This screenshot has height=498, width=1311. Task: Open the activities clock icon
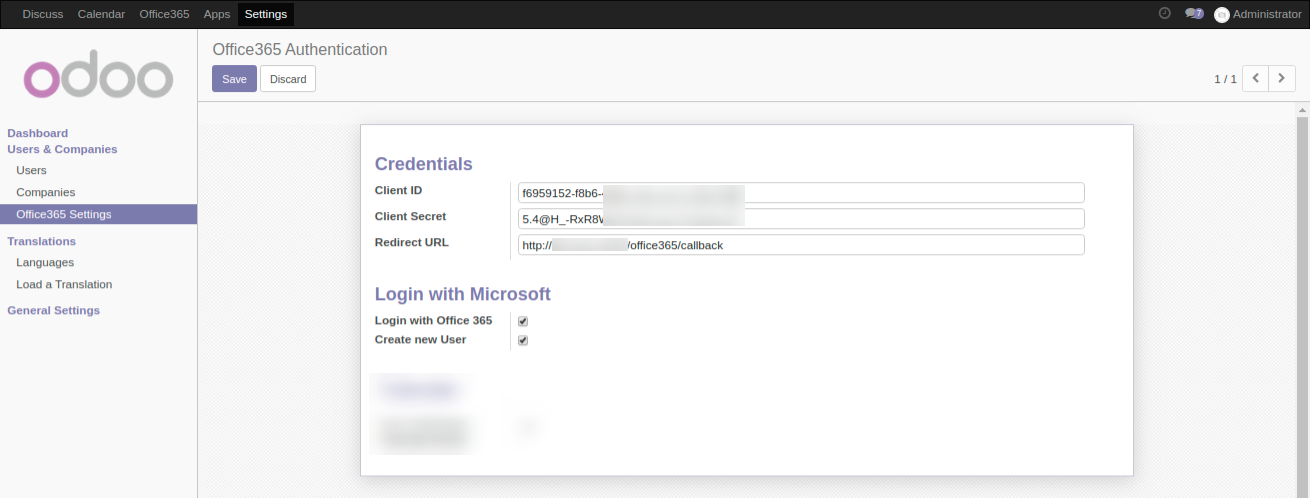tap(1164, 13)
